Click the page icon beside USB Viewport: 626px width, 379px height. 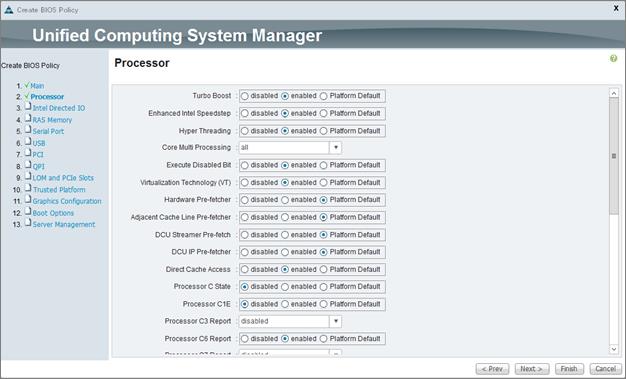coord(28,141)
